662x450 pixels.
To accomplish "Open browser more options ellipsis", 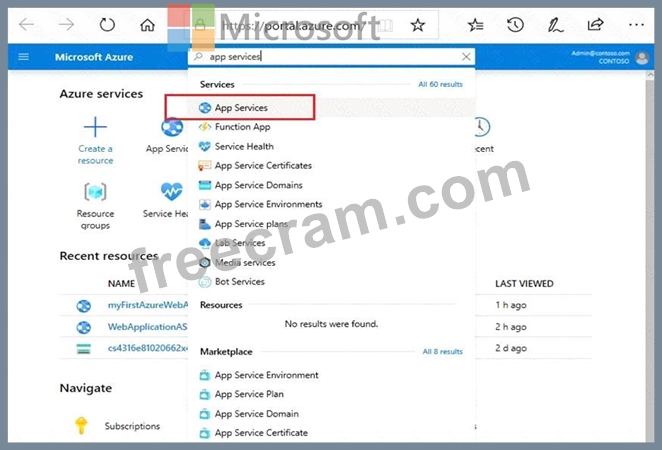I will click(636, 25).
